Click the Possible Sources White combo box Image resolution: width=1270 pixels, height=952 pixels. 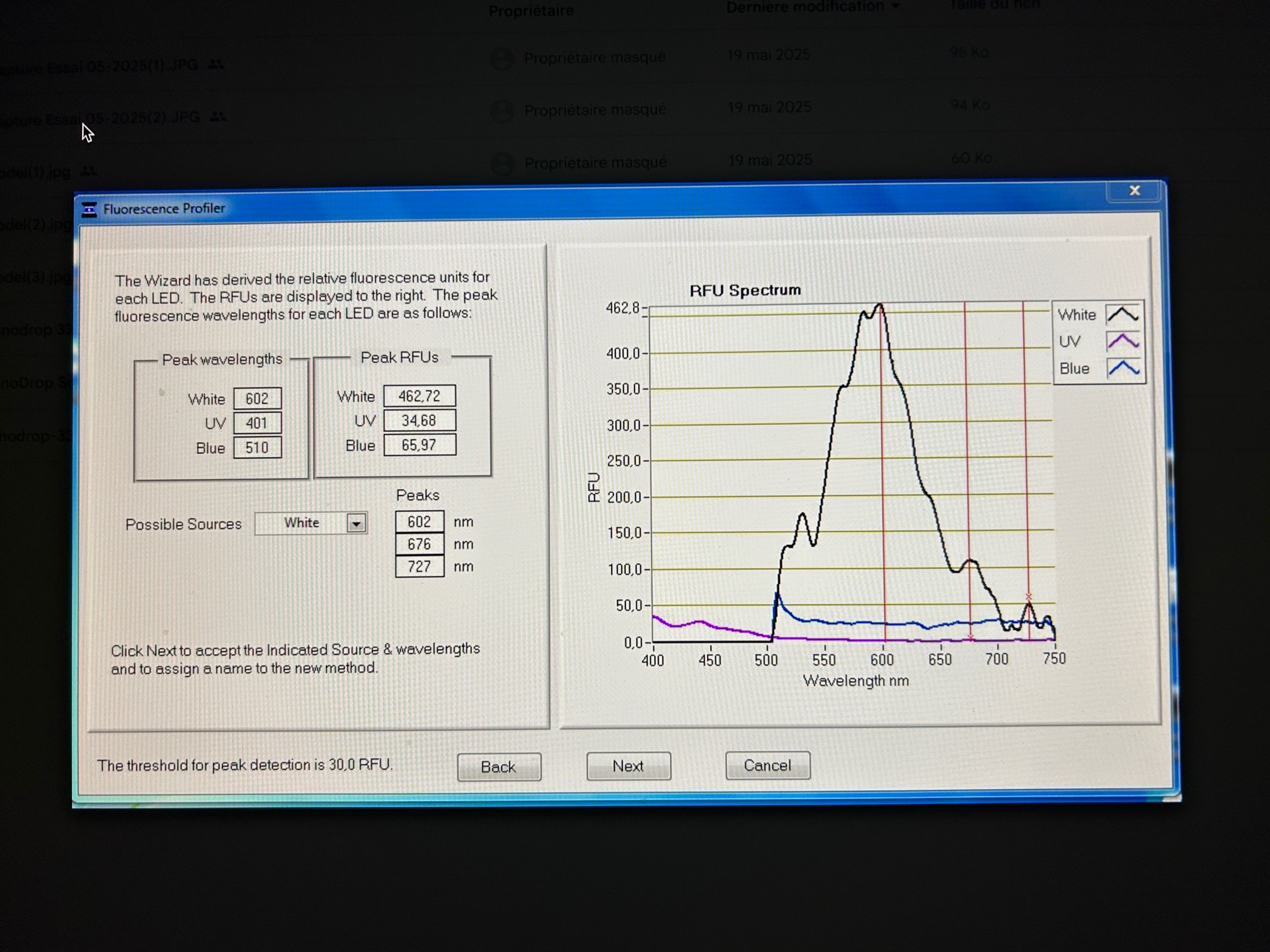(311, 523)
